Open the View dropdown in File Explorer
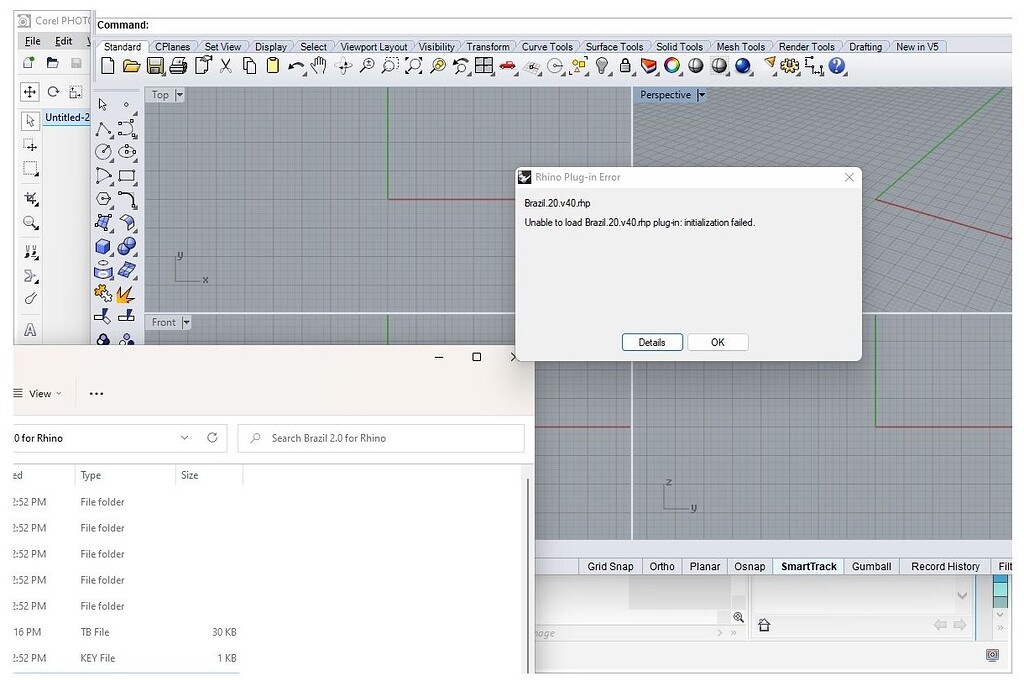 coord(40,393)
